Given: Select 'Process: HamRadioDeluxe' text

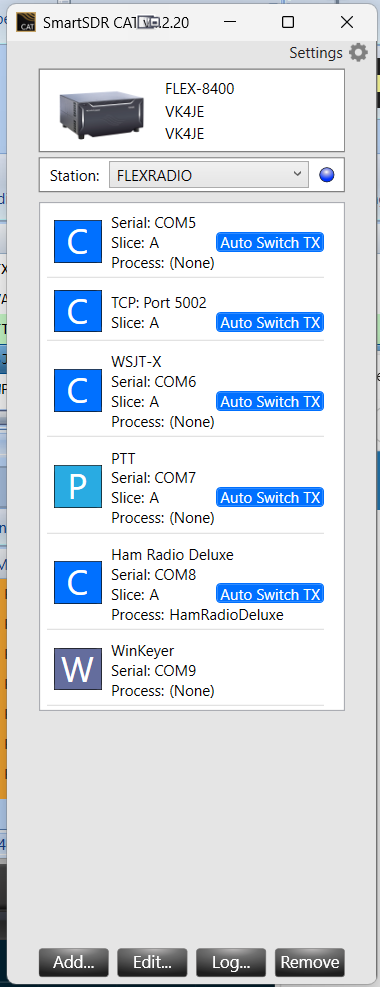Looking at the screenshot, I should click(198, 615).
